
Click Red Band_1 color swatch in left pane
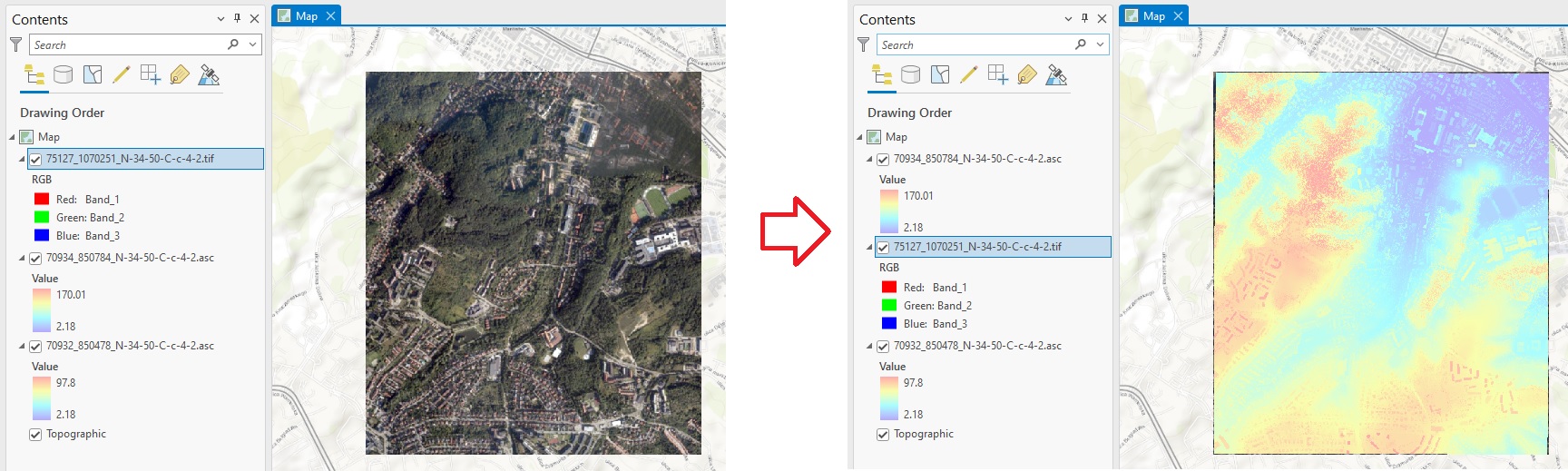[x=42, y=200]
